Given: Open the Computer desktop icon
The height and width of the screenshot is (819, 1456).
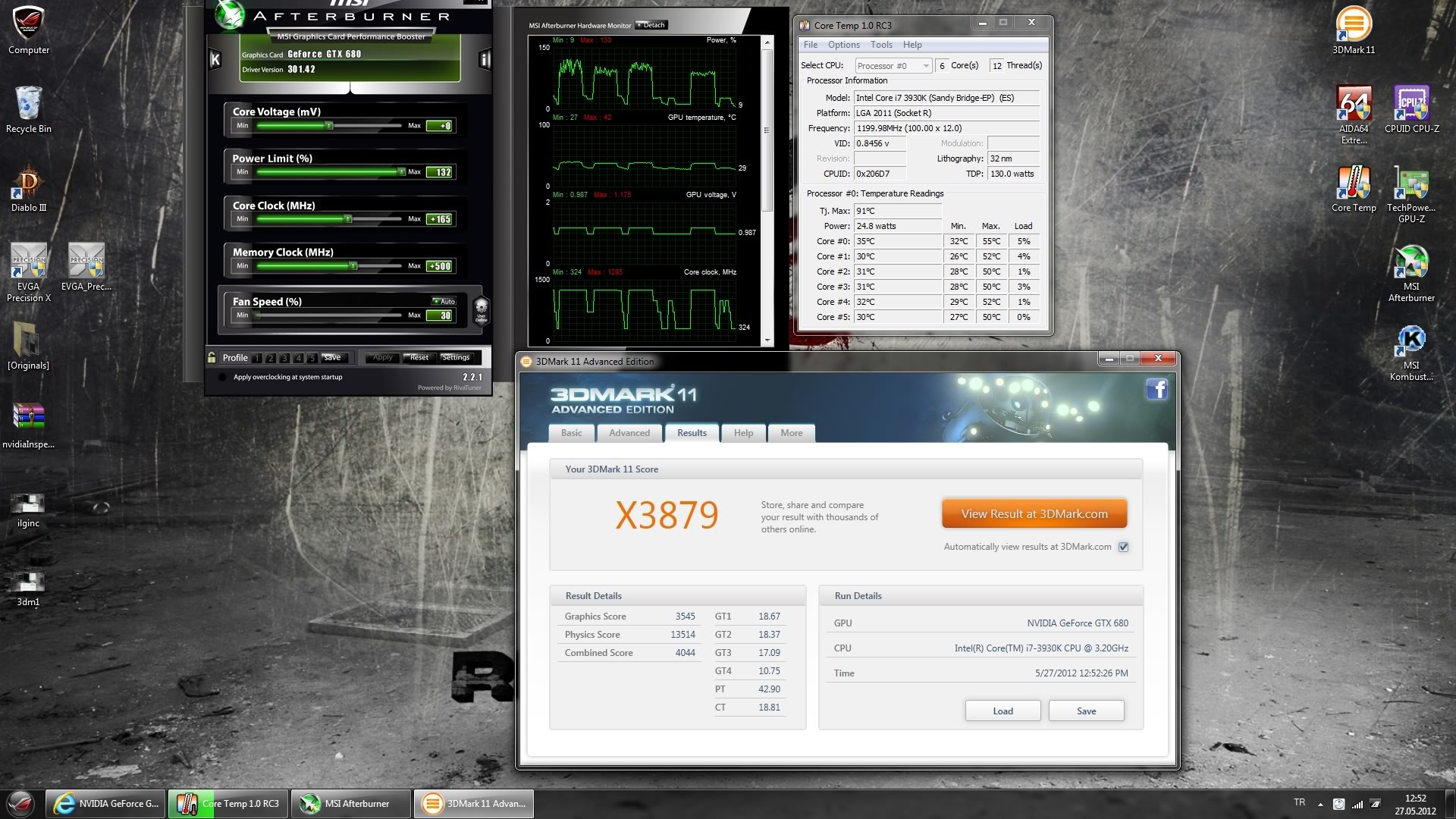Looking at the screenshot, I should (x=29, y=30).
